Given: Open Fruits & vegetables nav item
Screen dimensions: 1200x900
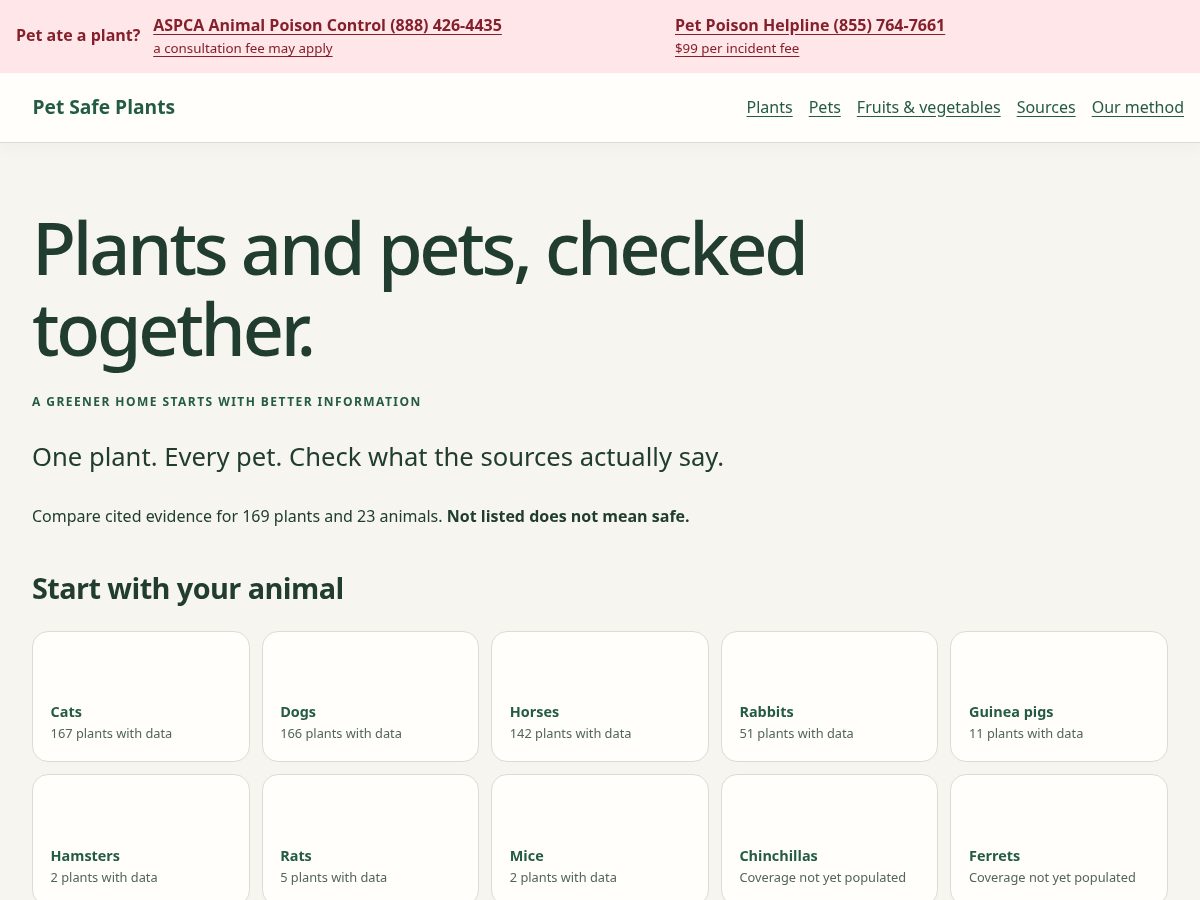Looking at the screenshot, I should [x=928, y=107].
